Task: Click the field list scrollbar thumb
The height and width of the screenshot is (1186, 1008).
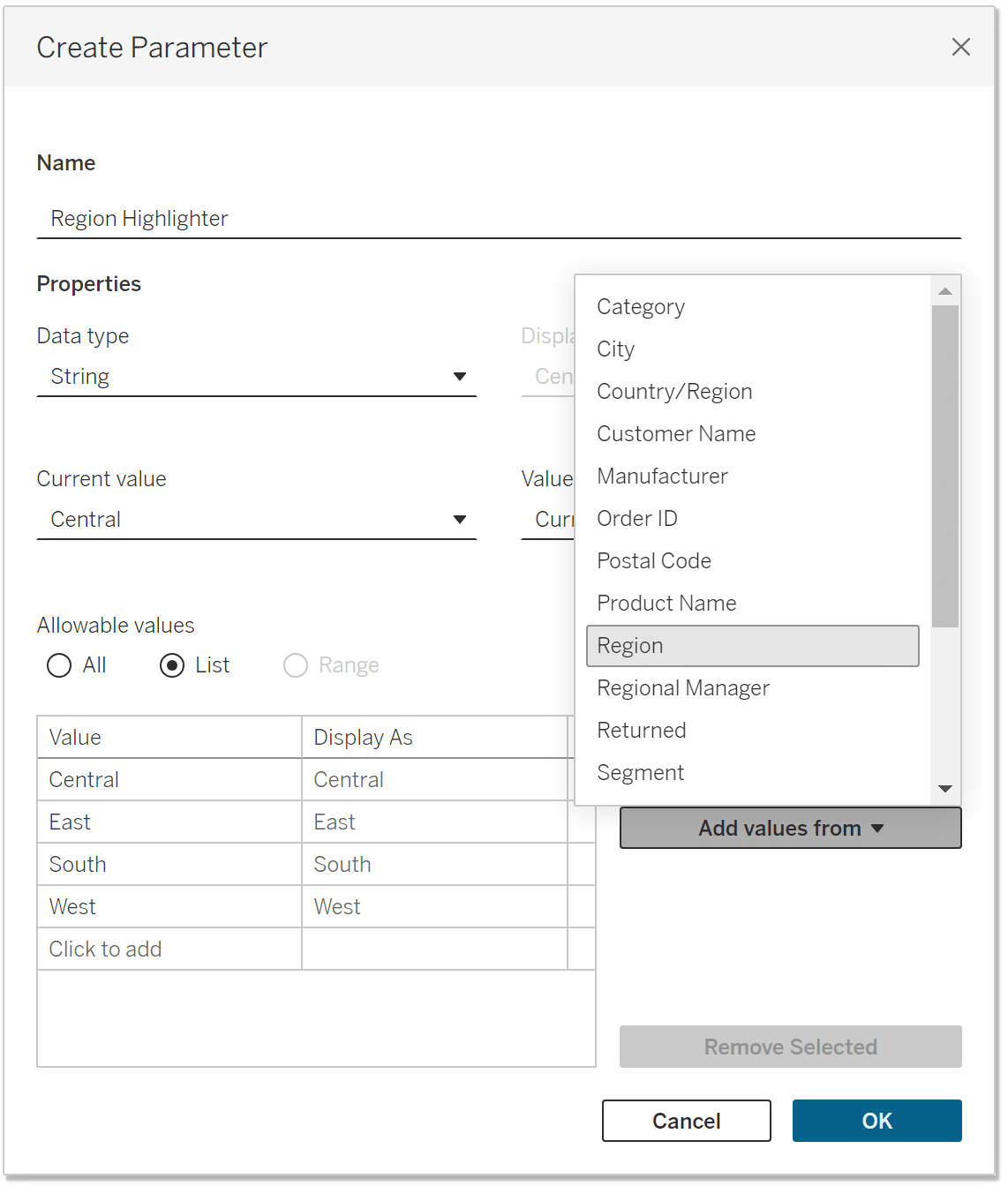Action: click(x=945, y=466)
